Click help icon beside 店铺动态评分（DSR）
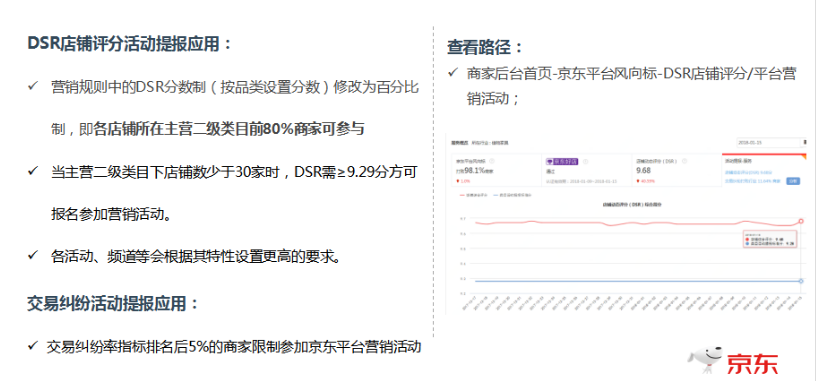This screenshot has width=816, height=381. pos(684,161)
